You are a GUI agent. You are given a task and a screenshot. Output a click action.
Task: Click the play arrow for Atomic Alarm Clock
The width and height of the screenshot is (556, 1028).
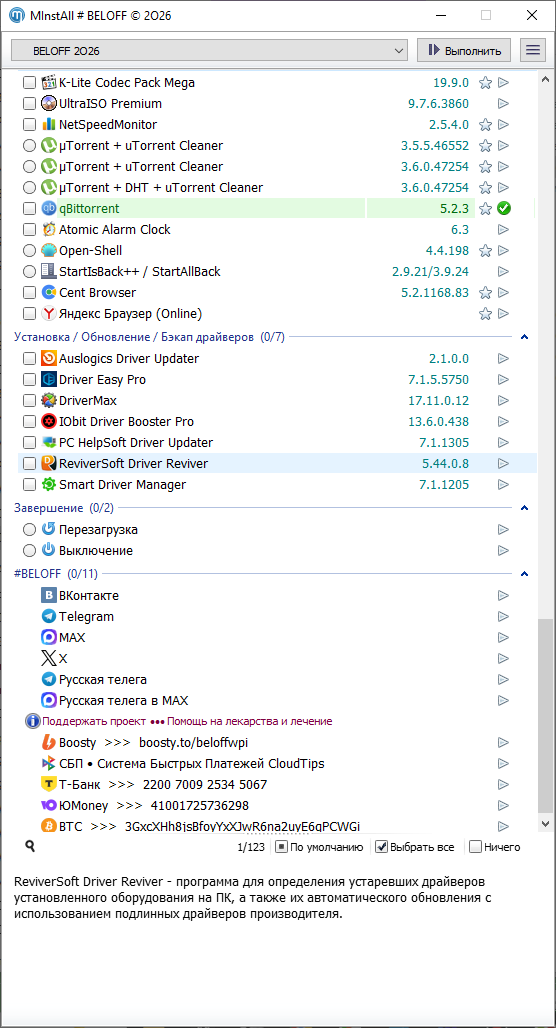[x=504, y=229]
